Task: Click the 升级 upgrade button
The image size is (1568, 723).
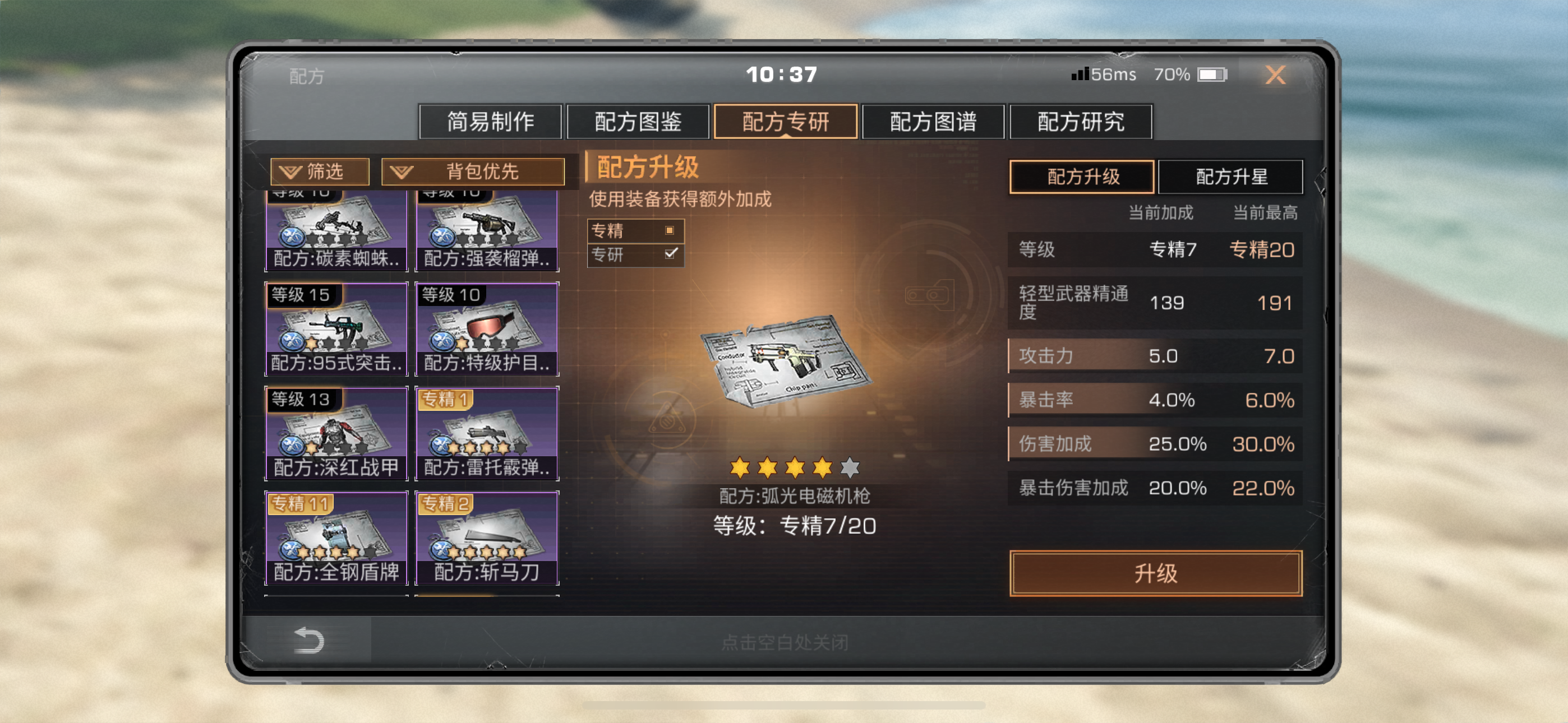Action: (x=1155, y=573)
